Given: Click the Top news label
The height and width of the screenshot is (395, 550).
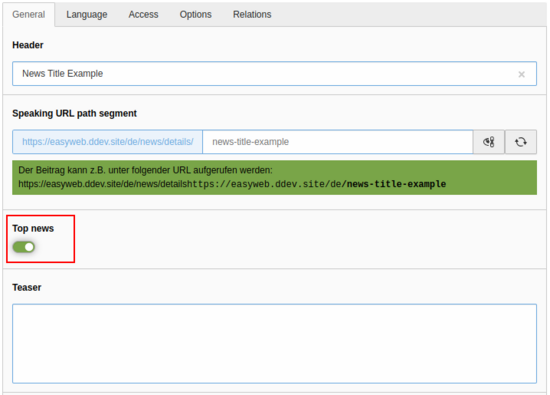Looking at the screenshot, I should pyautogui.click(x=33, y=228).
